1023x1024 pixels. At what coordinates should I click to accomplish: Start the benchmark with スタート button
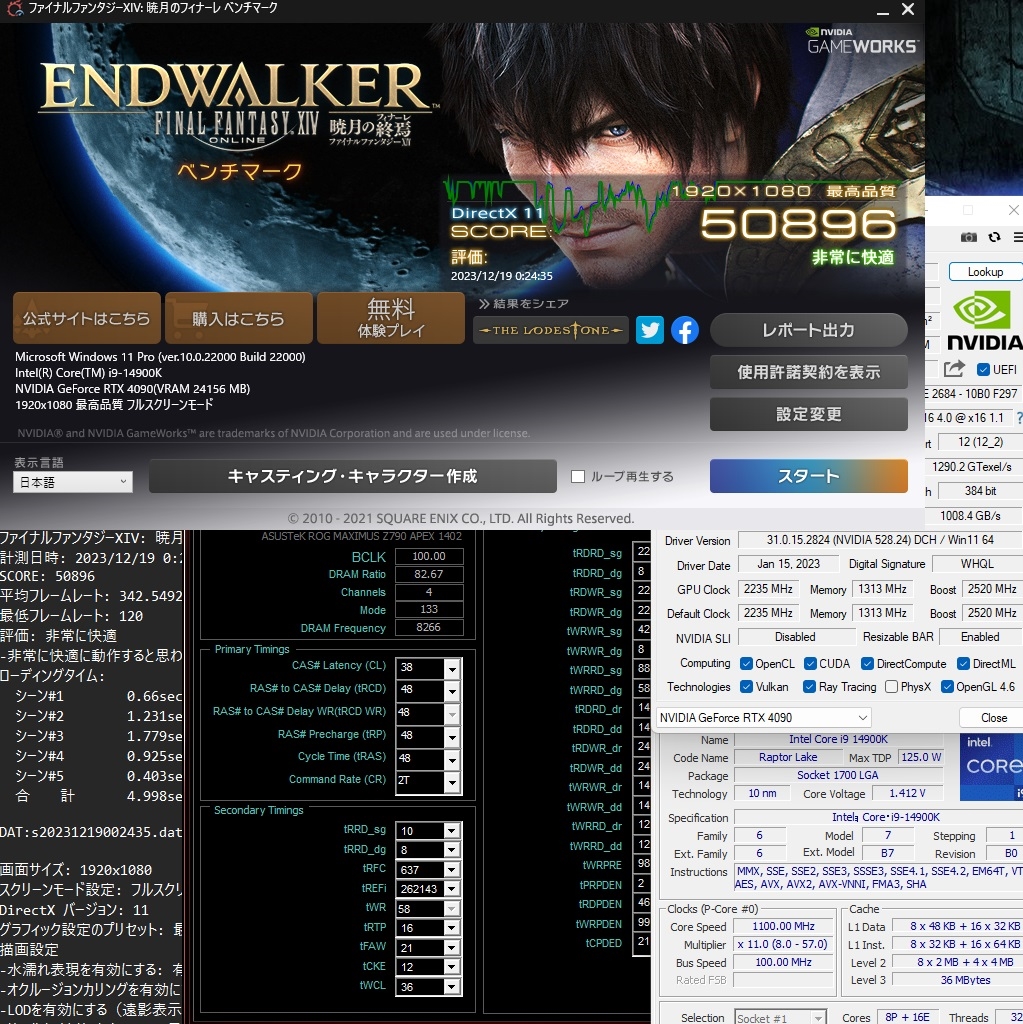[x=809, y=476]
